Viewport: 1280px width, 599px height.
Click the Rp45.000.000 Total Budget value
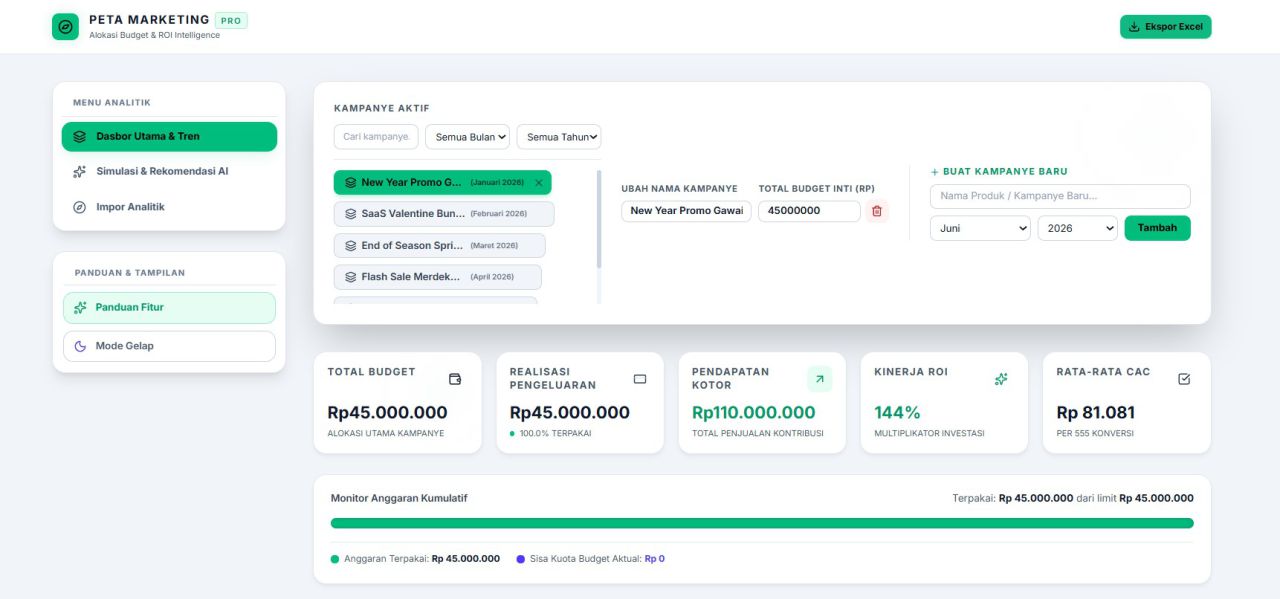388,412
